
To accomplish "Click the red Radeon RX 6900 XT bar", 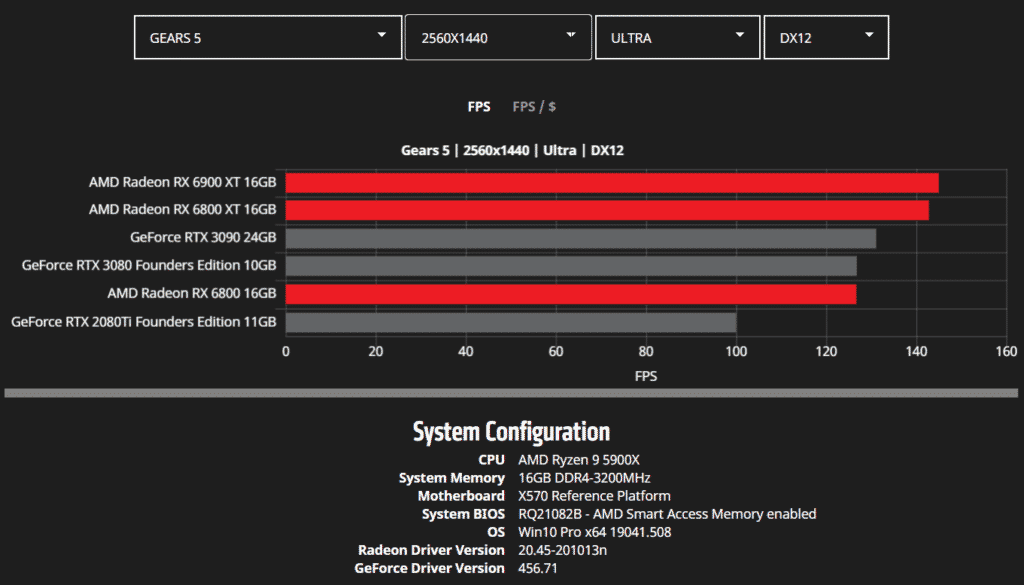I will 612,183.
